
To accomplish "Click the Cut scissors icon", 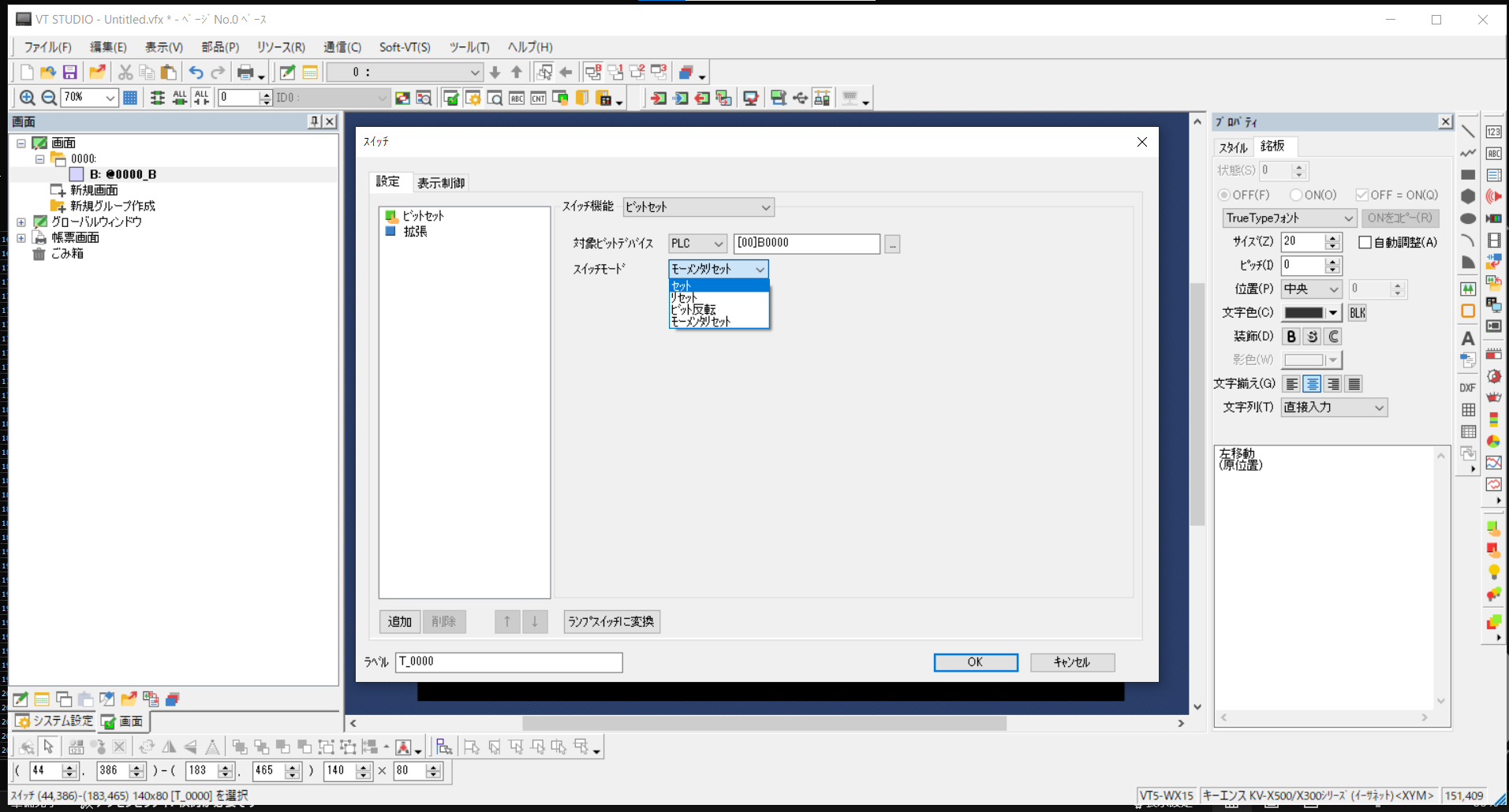I will tap(125, 73).
